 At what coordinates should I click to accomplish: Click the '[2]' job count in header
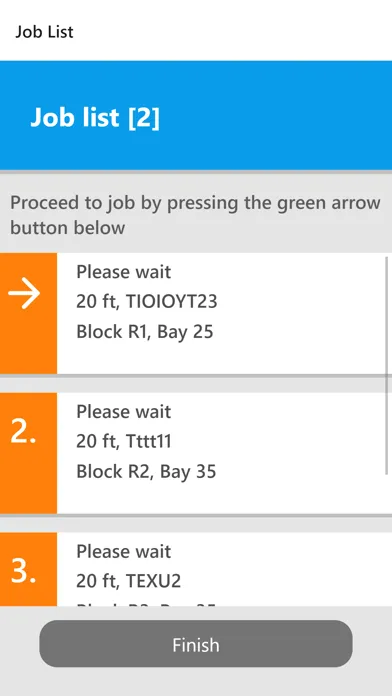point(143,117)
